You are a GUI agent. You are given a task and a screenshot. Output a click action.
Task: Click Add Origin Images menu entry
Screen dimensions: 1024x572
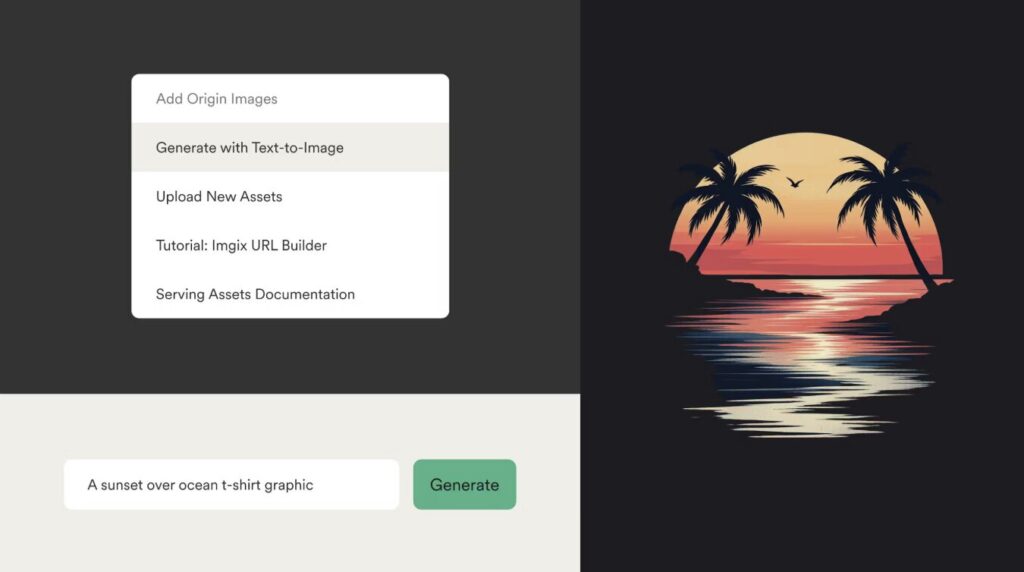(216, 99)
